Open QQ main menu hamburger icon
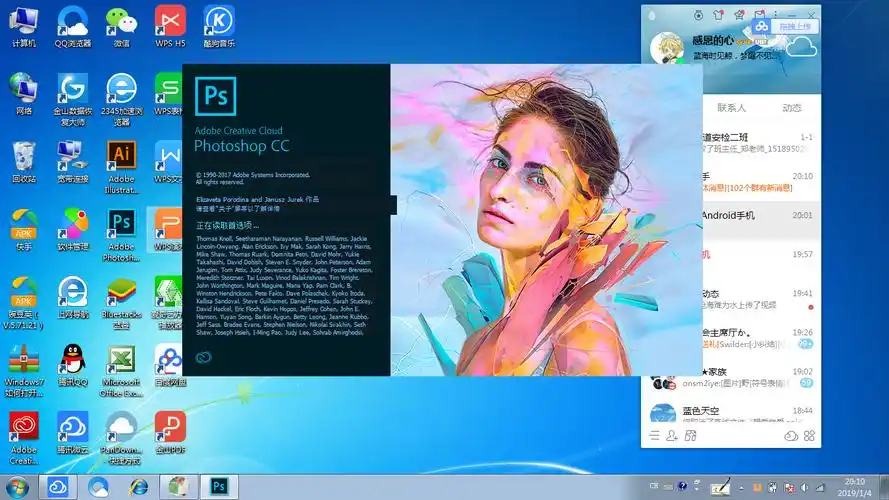Viewport: 889px width, 500px height. coord(655,436)
